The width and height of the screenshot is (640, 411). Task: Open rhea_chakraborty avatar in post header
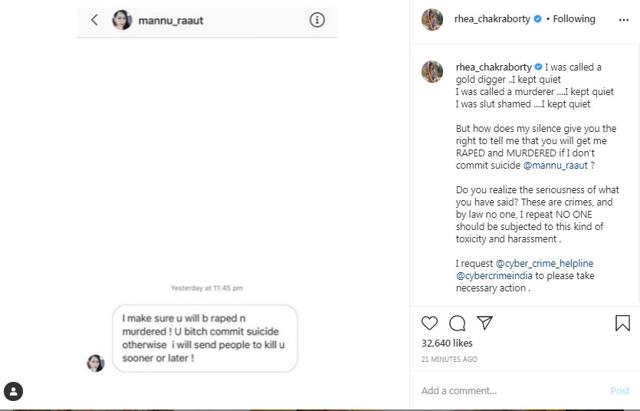[432, 20]
